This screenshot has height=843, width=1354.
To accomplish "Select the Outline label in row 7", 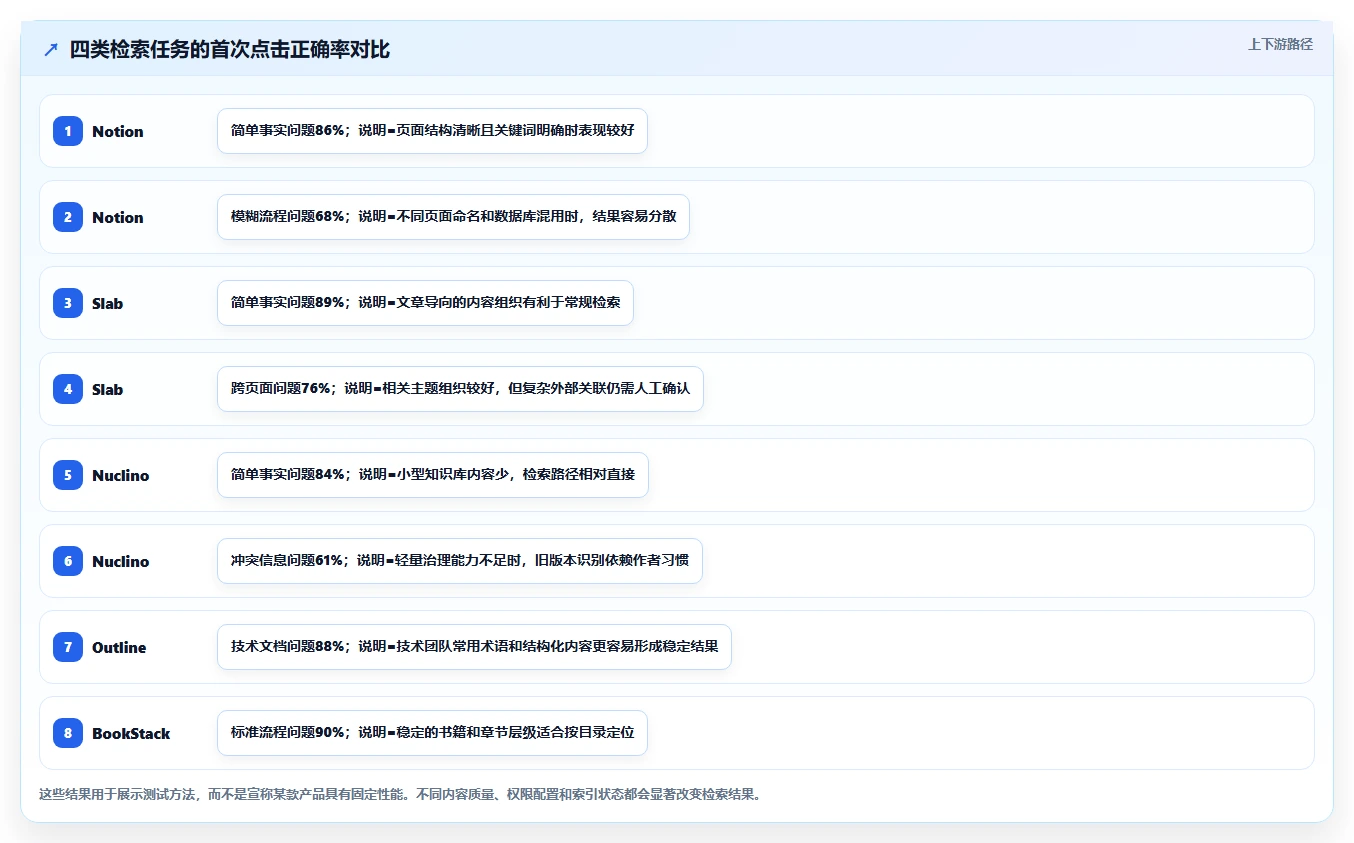I will (x=119, y=647).
